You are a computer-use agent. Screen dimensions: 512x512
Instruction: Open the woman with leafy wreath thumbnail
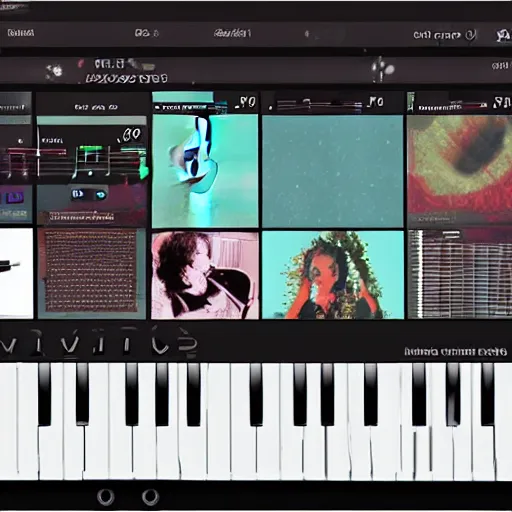click(x=333, y=275)
